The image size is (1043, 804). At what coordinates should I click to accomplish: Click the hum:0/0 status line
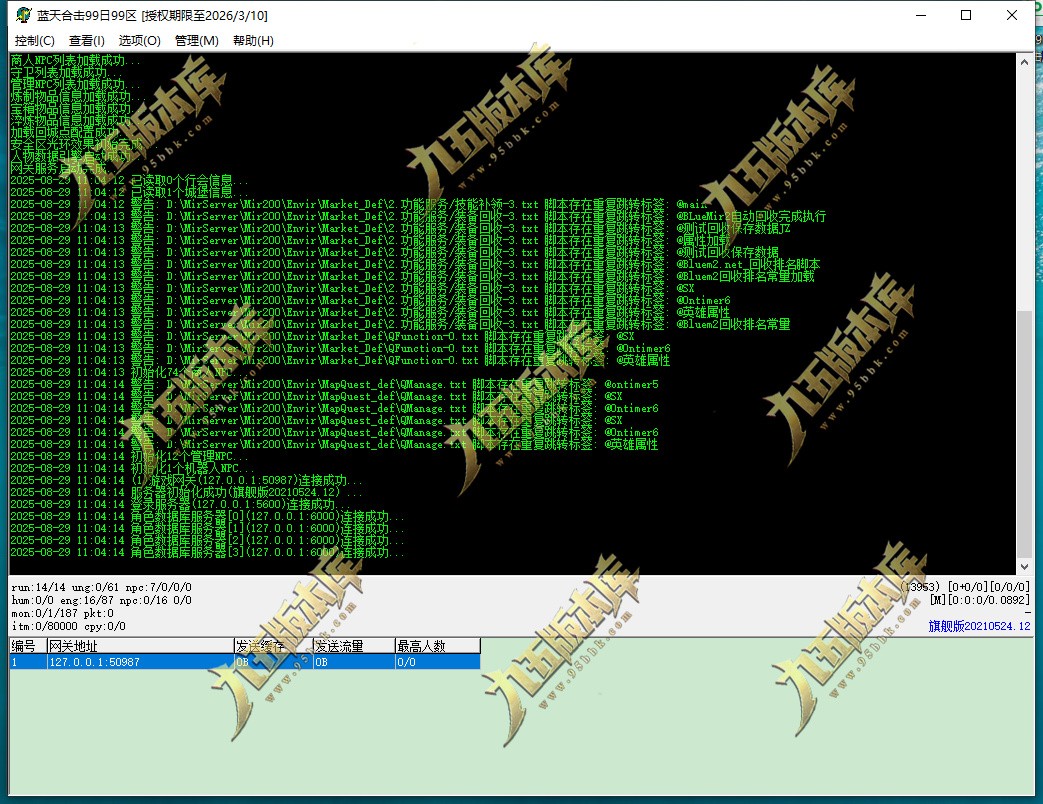(x=101, y=600)
